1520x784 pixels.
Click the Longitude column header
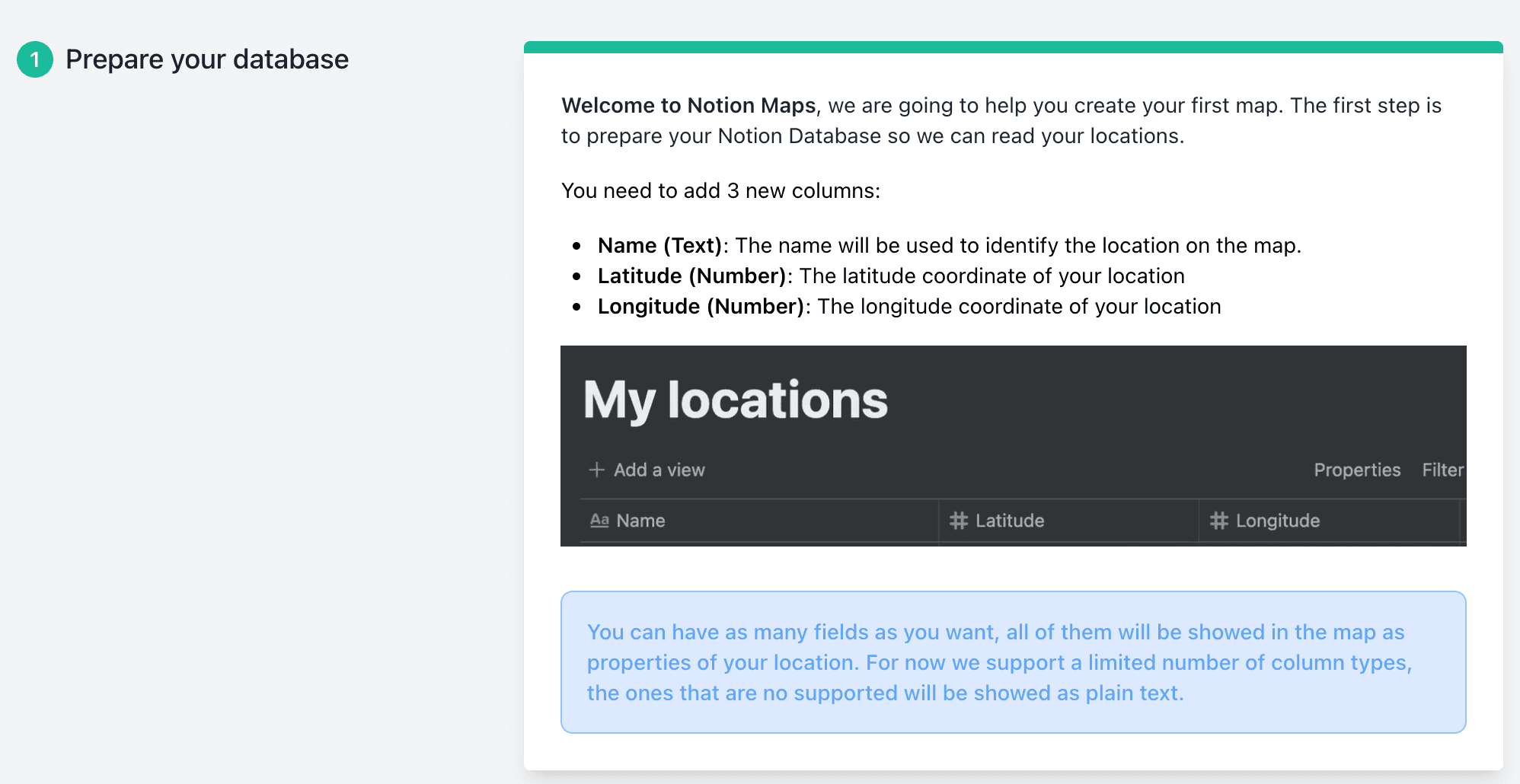[x=1329, y=521]
